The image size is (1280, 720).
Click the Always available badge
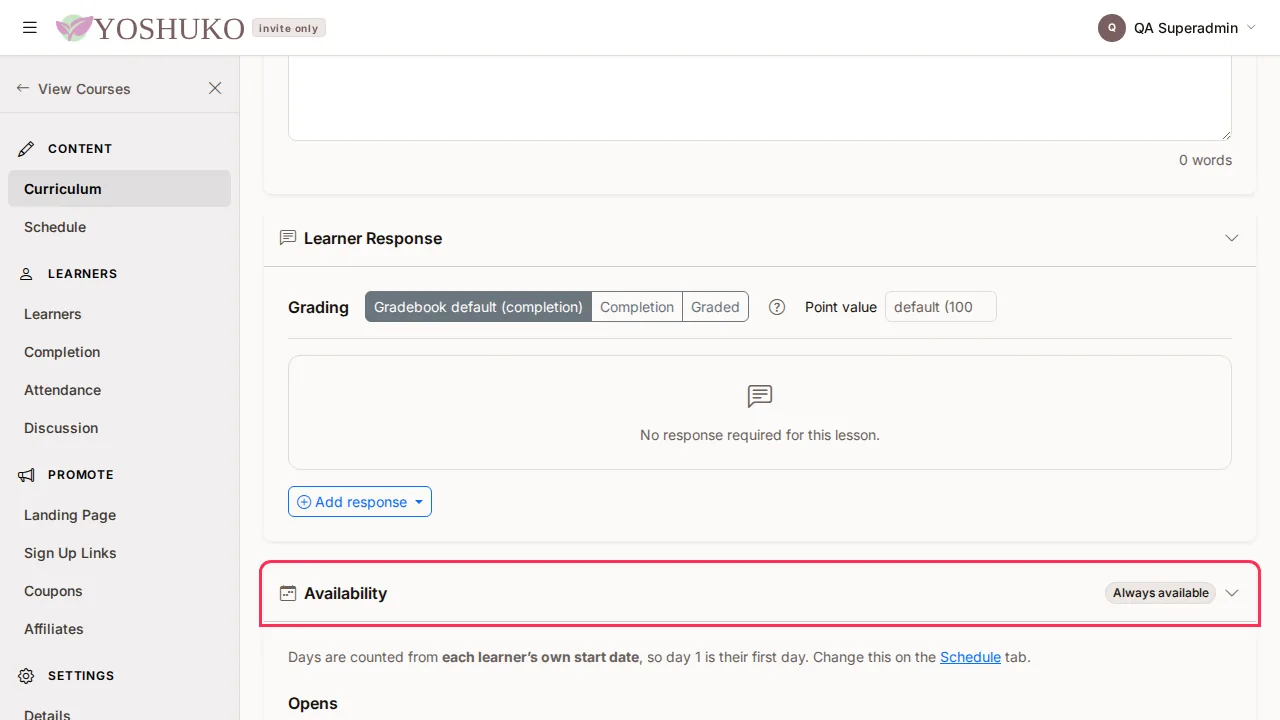(1161, 593)
